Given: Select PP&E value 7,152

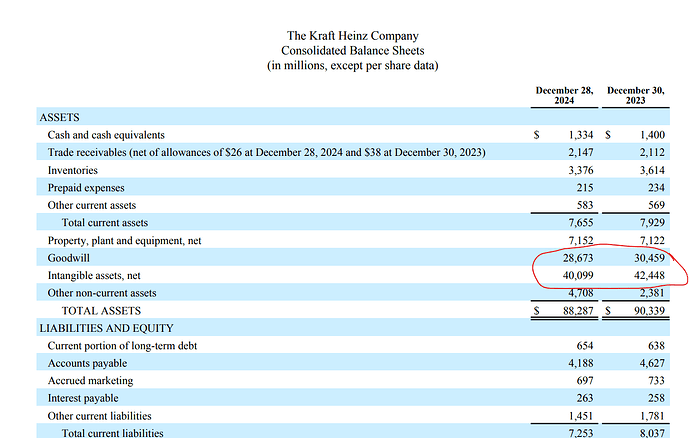Looking at the screenshot, I should (x=580, y=240).
